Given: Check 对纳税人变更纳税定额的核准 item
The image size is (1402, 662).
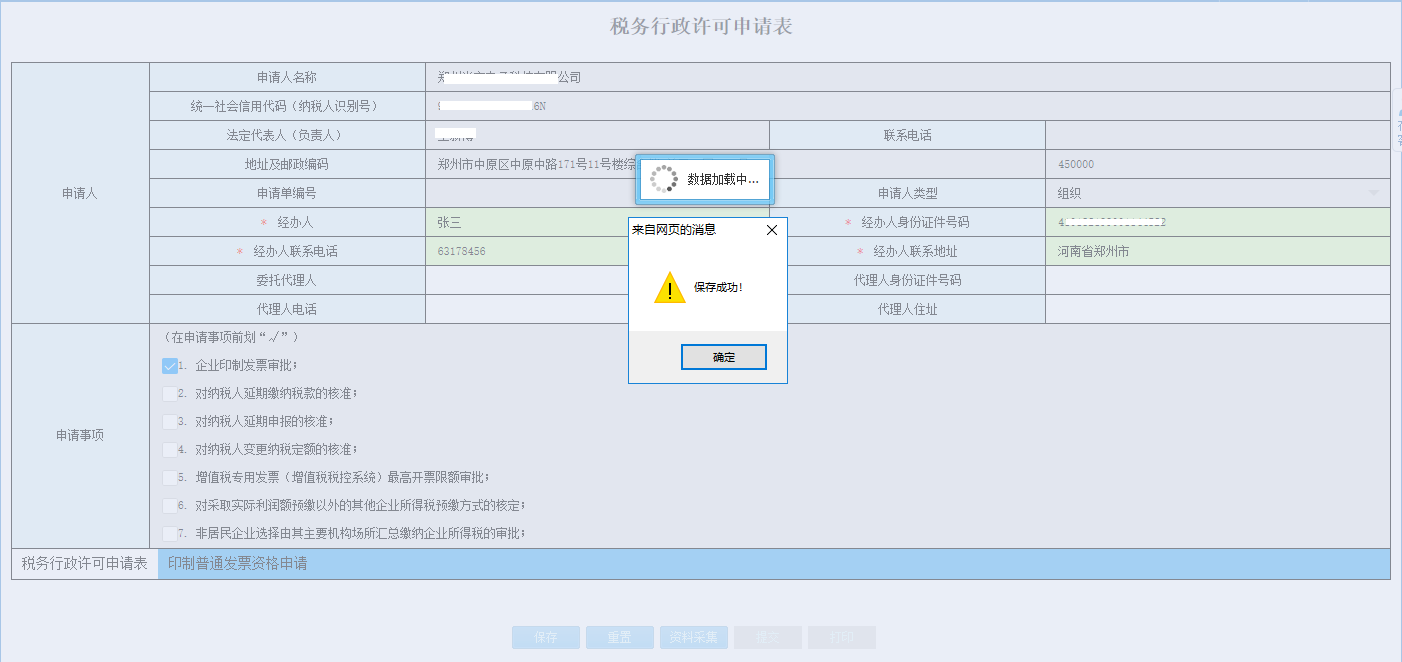Looking at the screenshot, I should [168, 449].
